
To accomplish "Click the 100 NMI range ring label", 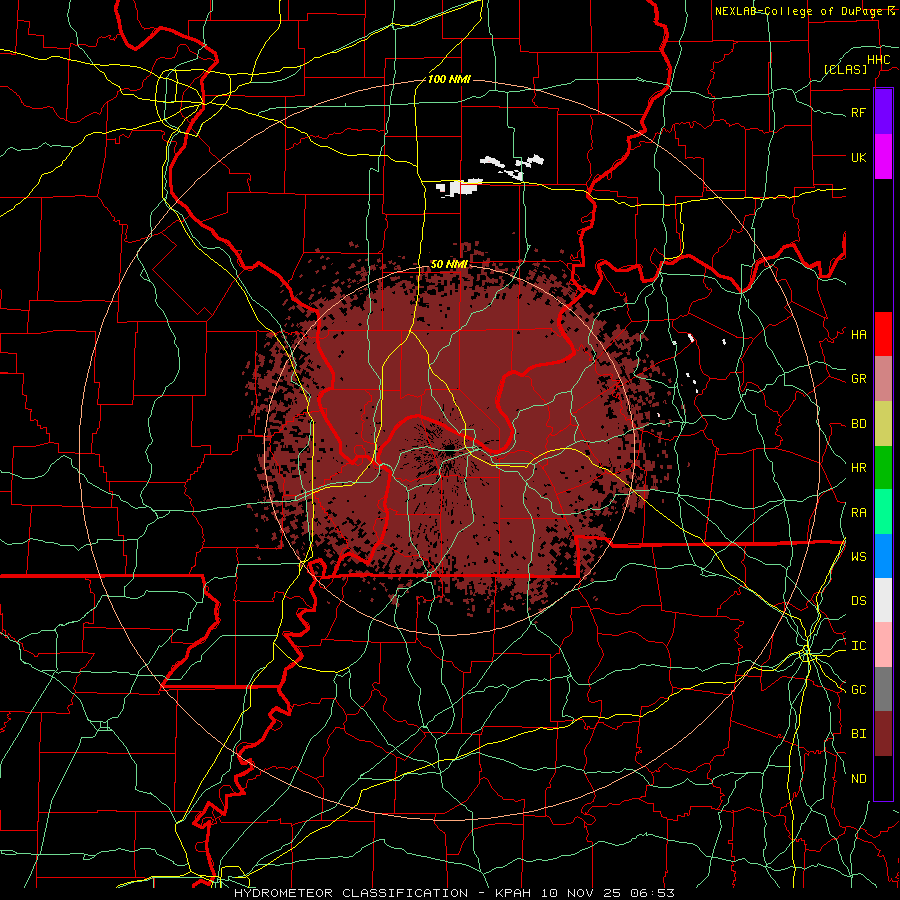I will (x=449, y=79).
